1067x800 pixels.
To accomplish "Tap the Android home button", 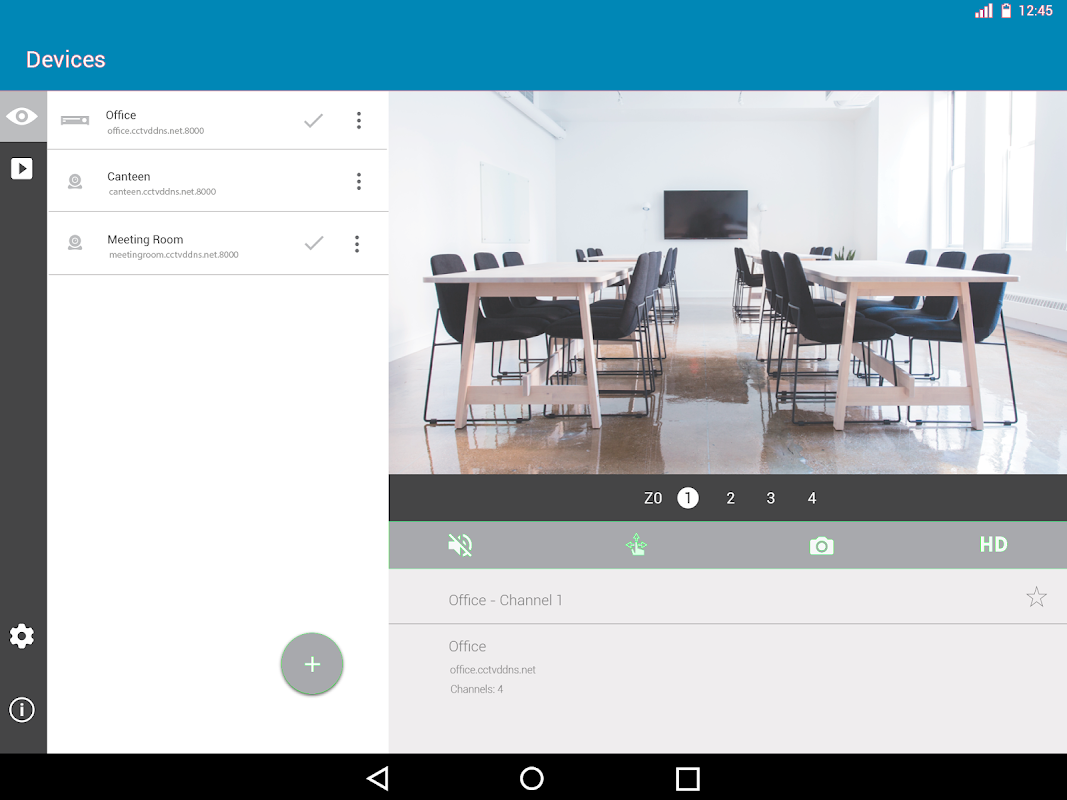I will (x=531, y=778).
